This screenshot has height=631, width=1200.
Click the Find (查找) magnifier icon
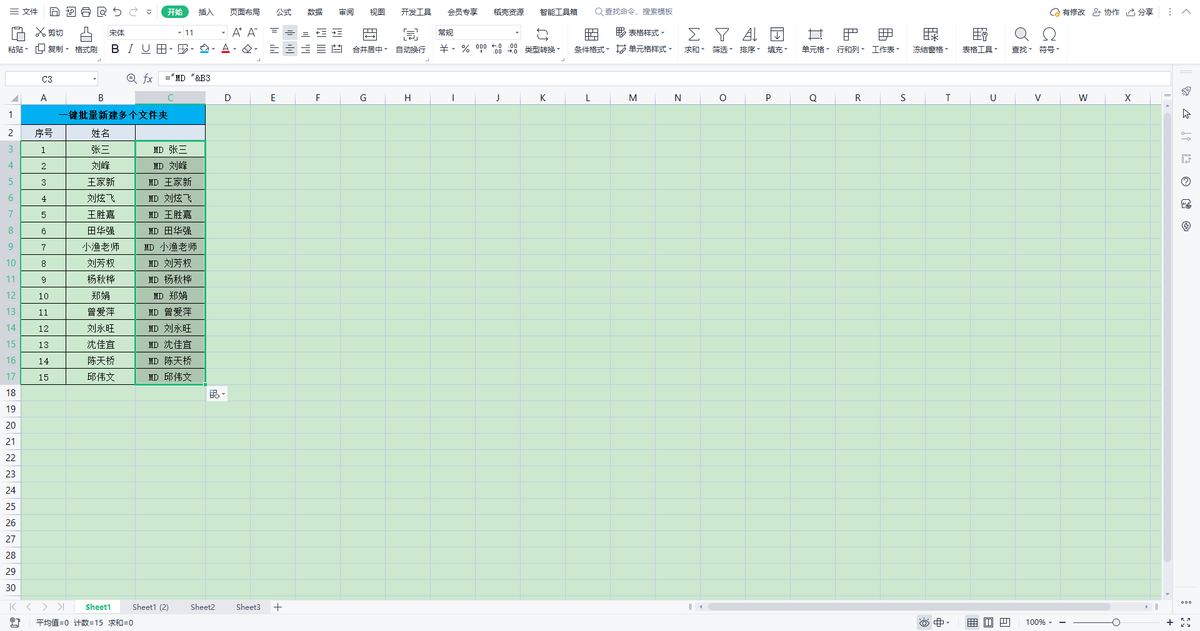click(1021, 34)
